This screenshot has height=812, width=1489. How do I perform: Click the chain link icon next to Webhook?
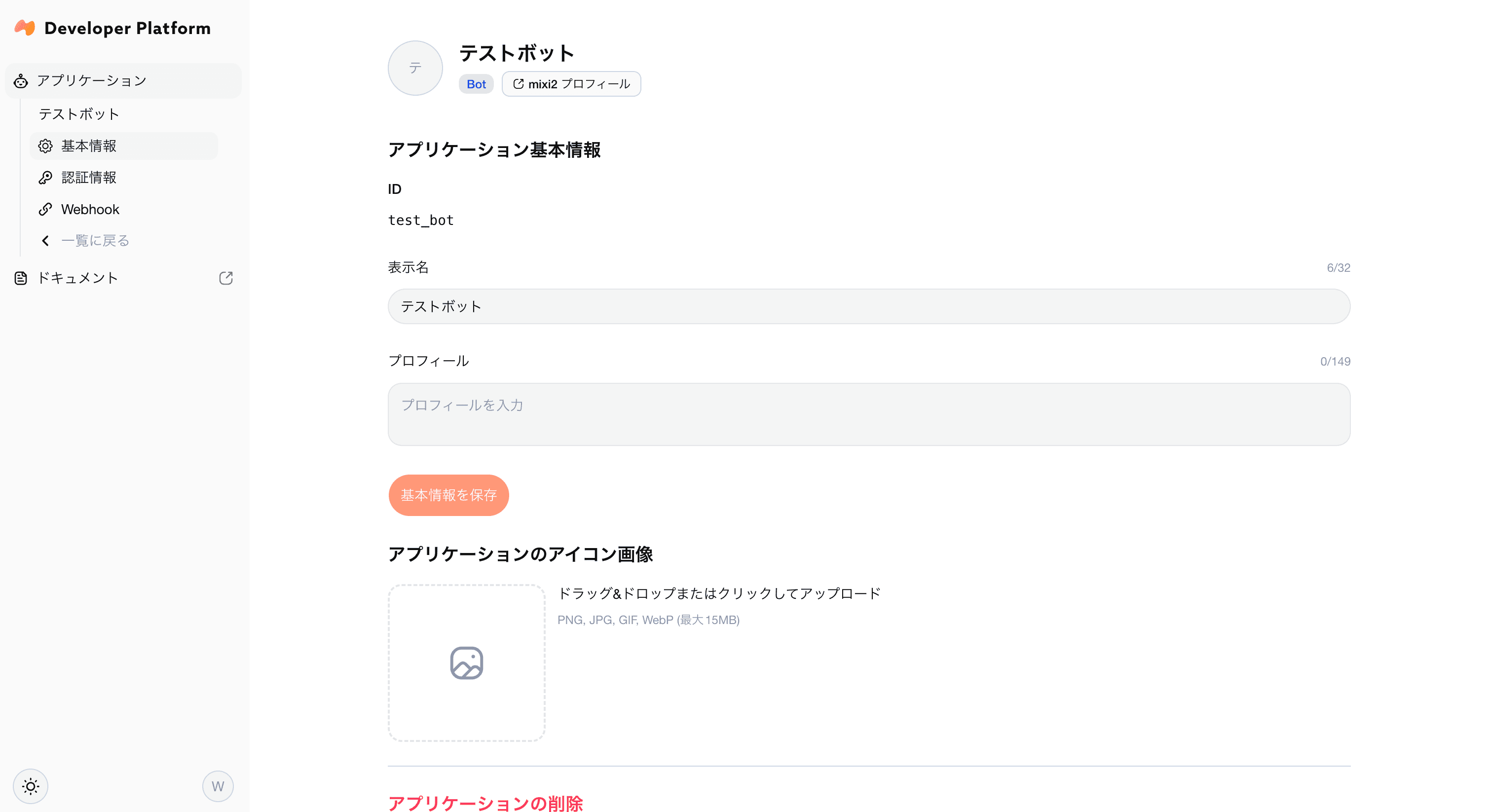click(x=46, y=209)
